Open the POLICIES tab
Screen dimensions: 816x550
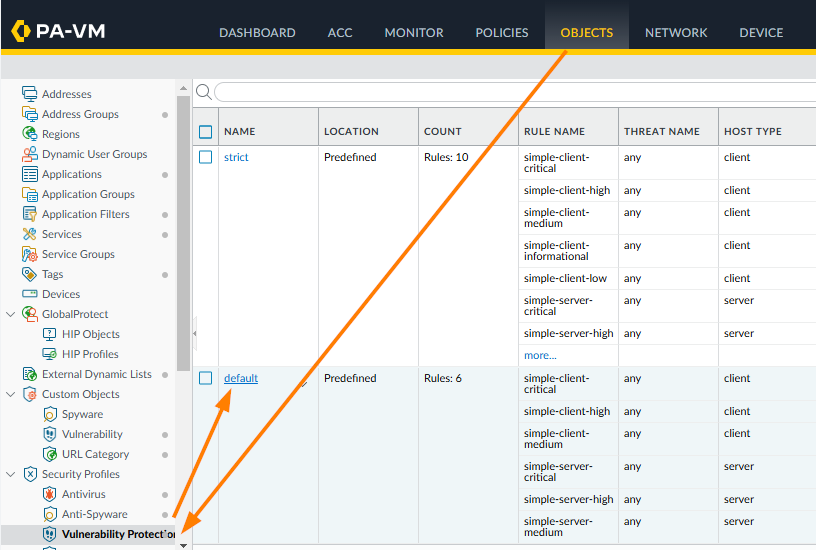[x=502, y=32]
